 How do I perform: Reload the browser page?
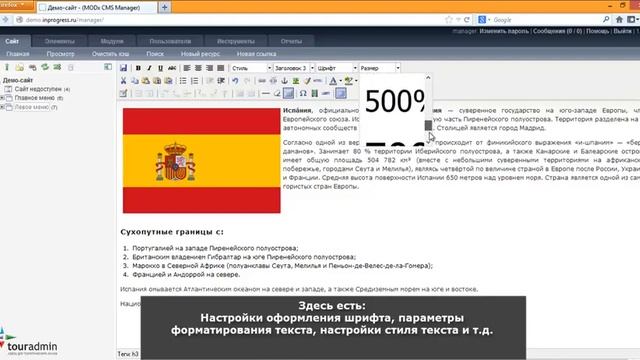coord(467,20)
